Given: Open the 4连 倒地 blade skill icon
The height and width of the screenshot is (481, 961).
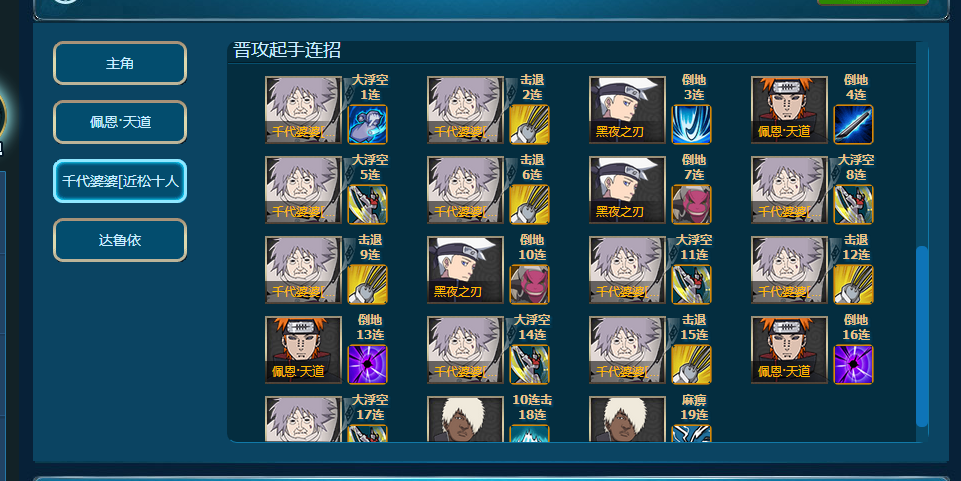Looking at the screenshot, I should coord(853,124).
